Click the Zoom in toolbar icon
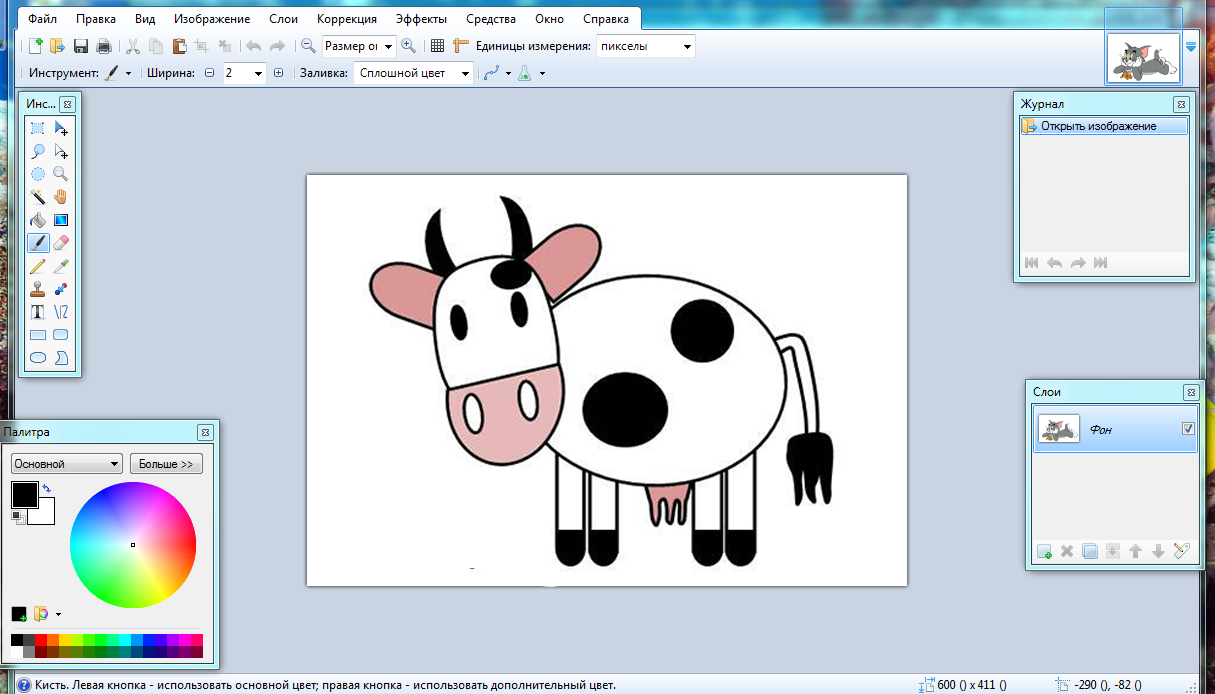The image size is (1215, 694). click(x=408, y=46)
